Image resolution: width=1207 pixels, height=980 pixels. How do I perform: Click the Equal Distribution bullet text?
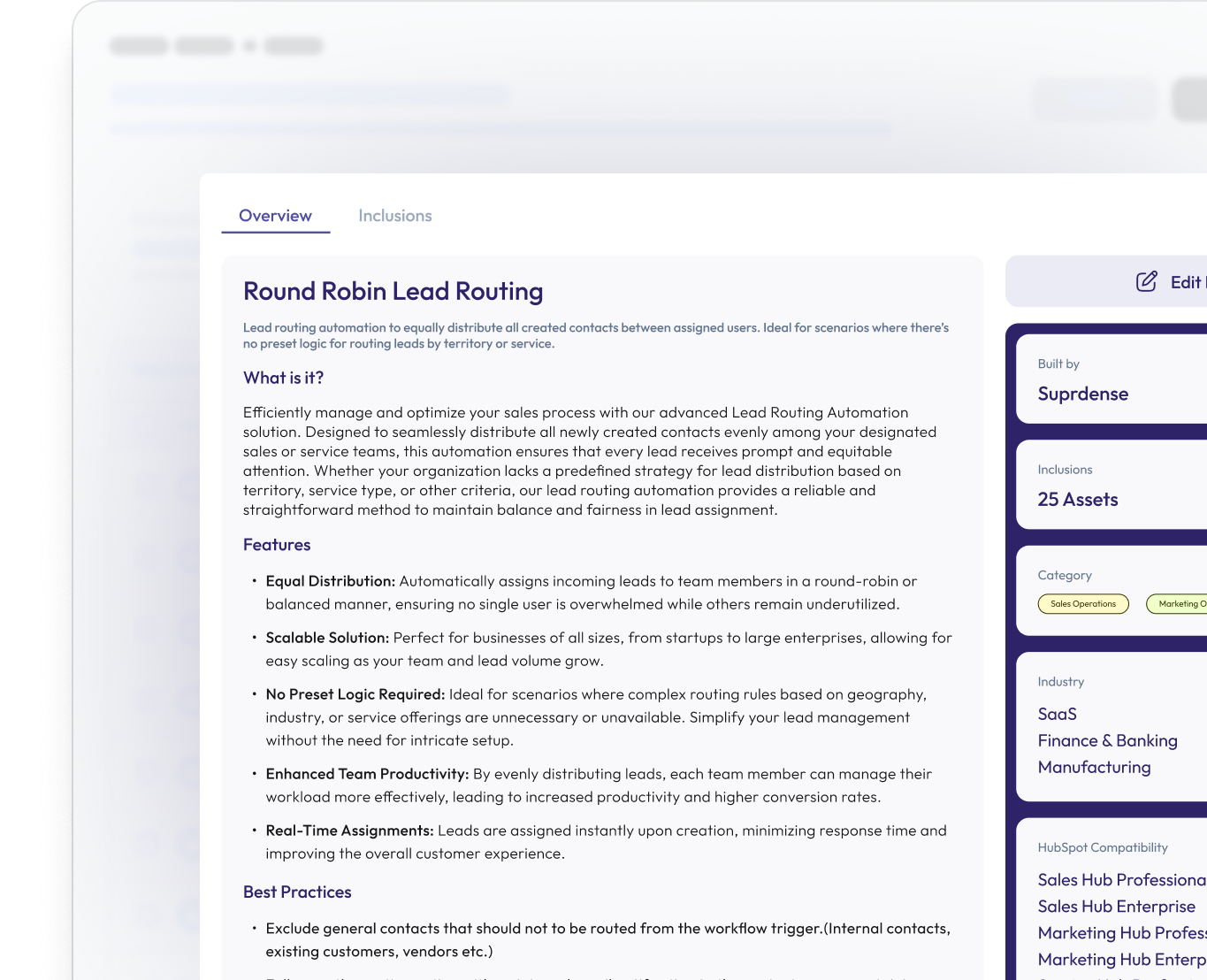330,581
